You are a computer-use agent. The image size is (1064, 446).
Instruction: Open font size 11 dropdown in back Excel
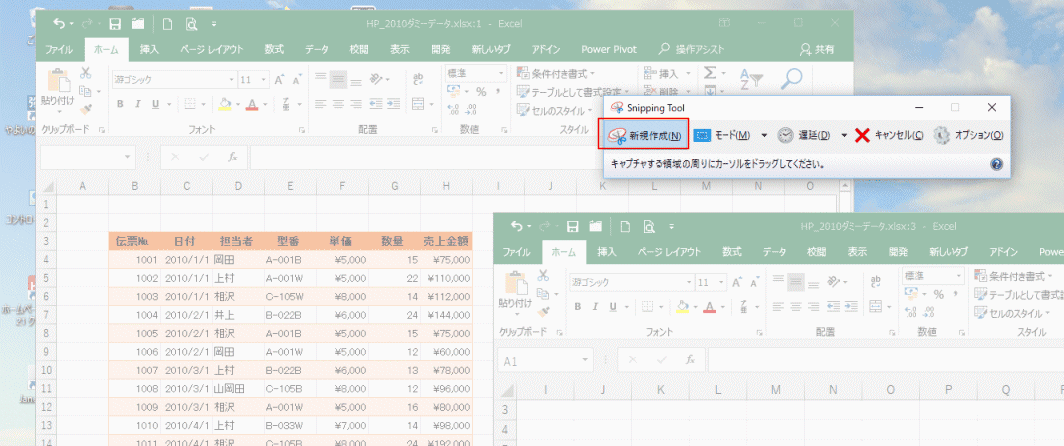[x=264, y=80]
